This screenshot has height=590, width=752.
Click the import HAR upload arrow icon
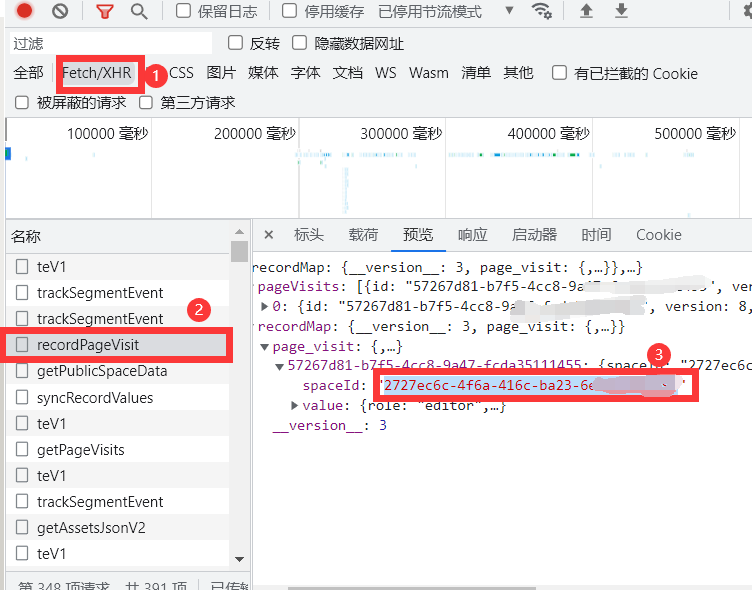(x=587, y=12)
